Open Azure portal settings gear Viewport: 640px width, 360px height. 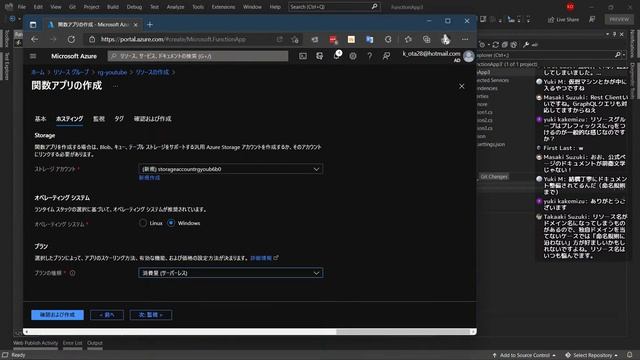coord(353,56)
